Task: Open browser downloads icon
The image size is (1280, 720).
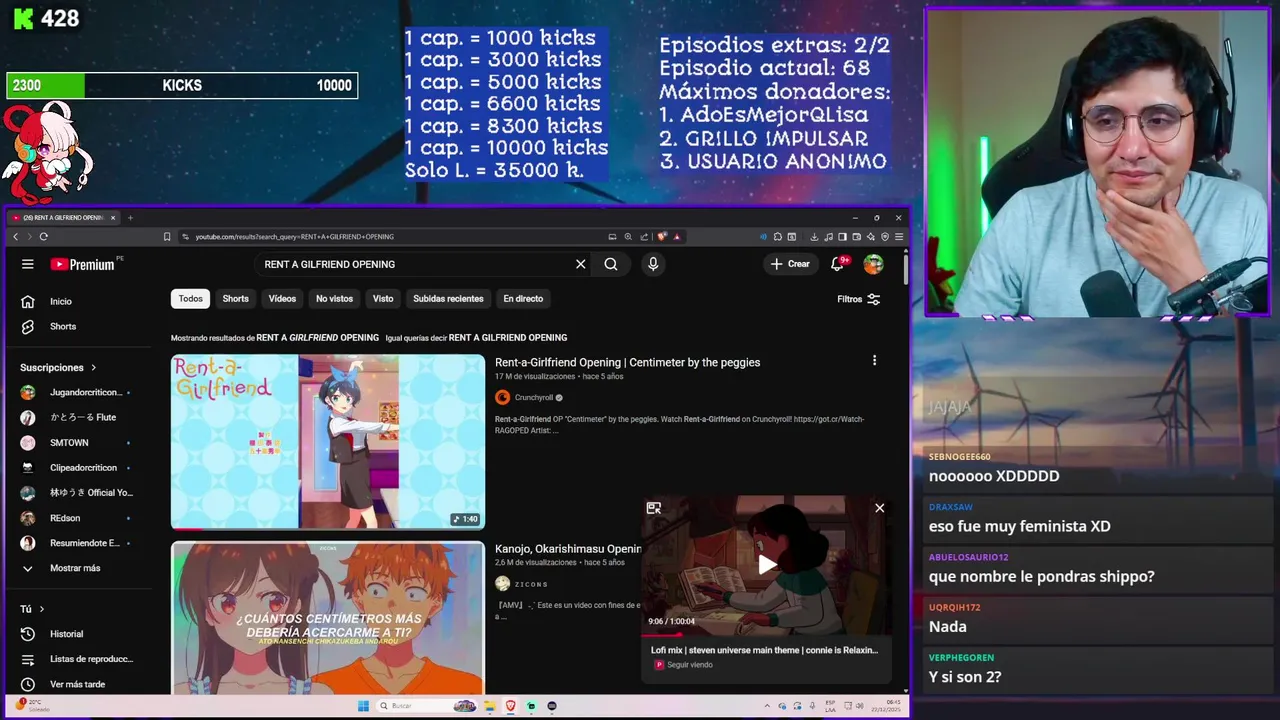Action: click(814, 237)
